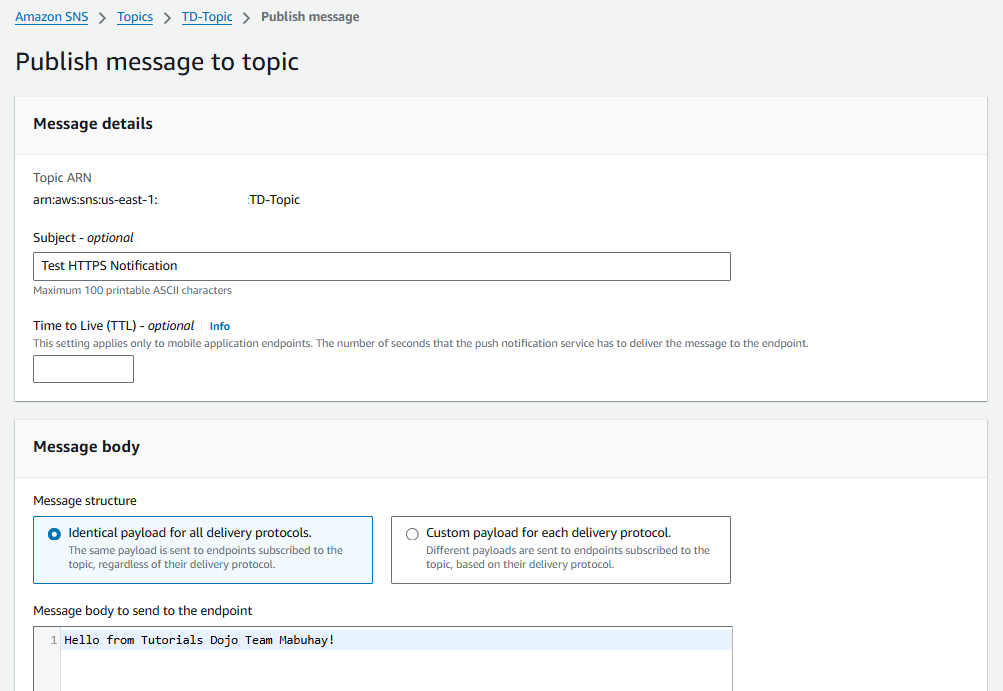
Task: Click the Message structure label
Action: click(81, 500)
